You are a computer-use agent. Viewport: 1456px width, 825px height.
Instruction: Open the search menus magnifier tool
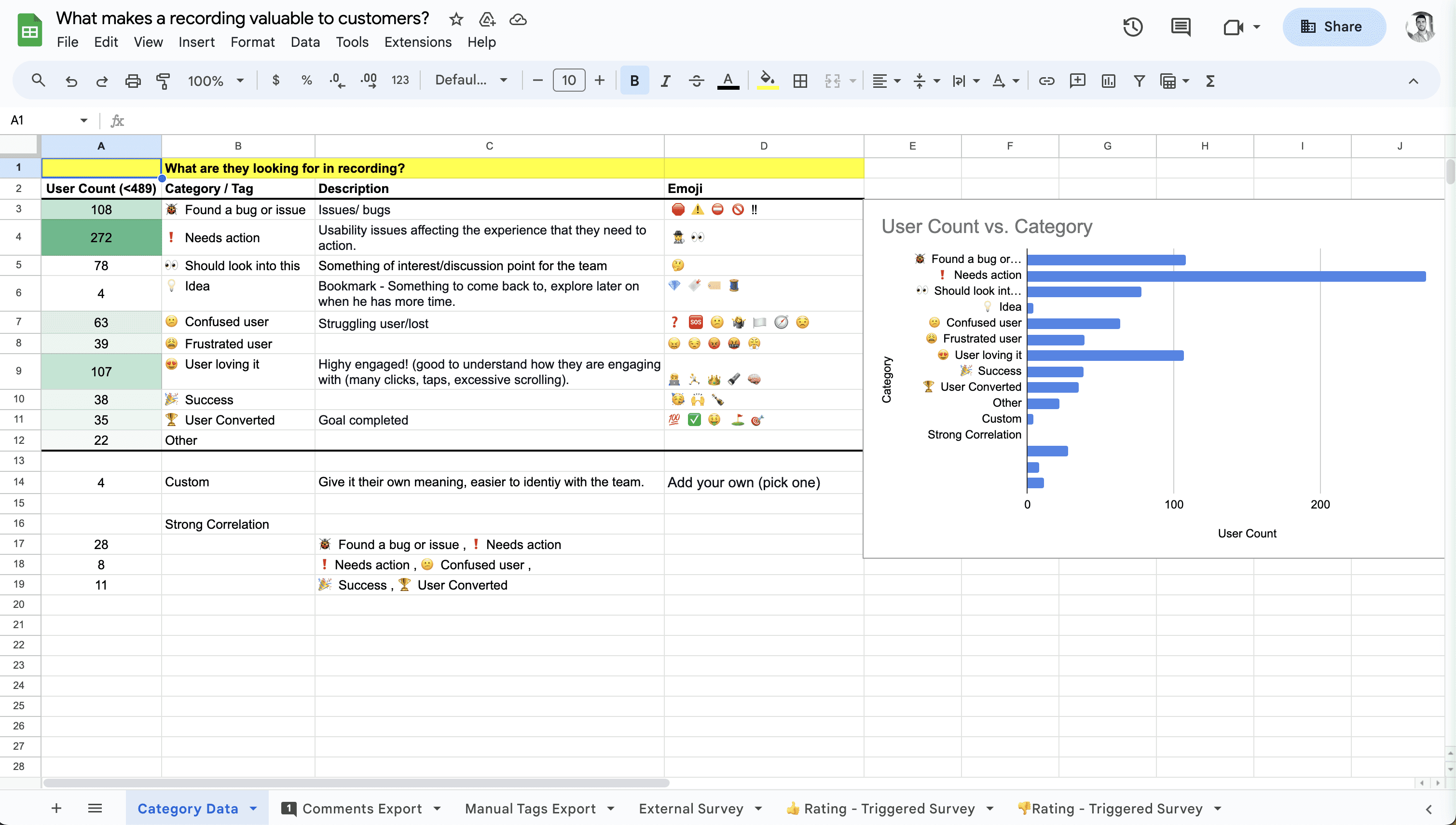tap(38, 81)
